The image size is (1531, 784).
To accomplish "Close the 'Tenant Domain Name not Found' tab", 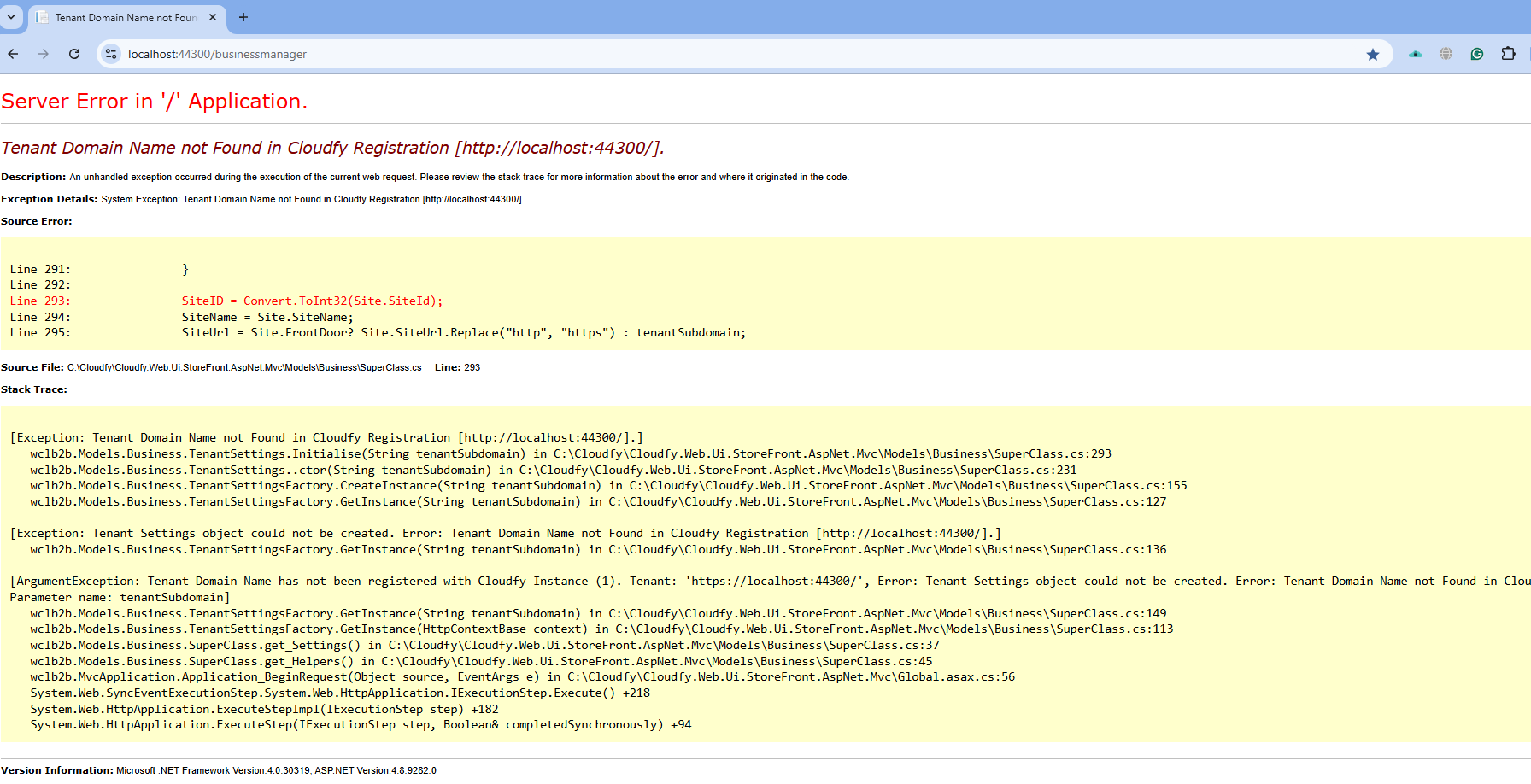I will tap(213, 17).
